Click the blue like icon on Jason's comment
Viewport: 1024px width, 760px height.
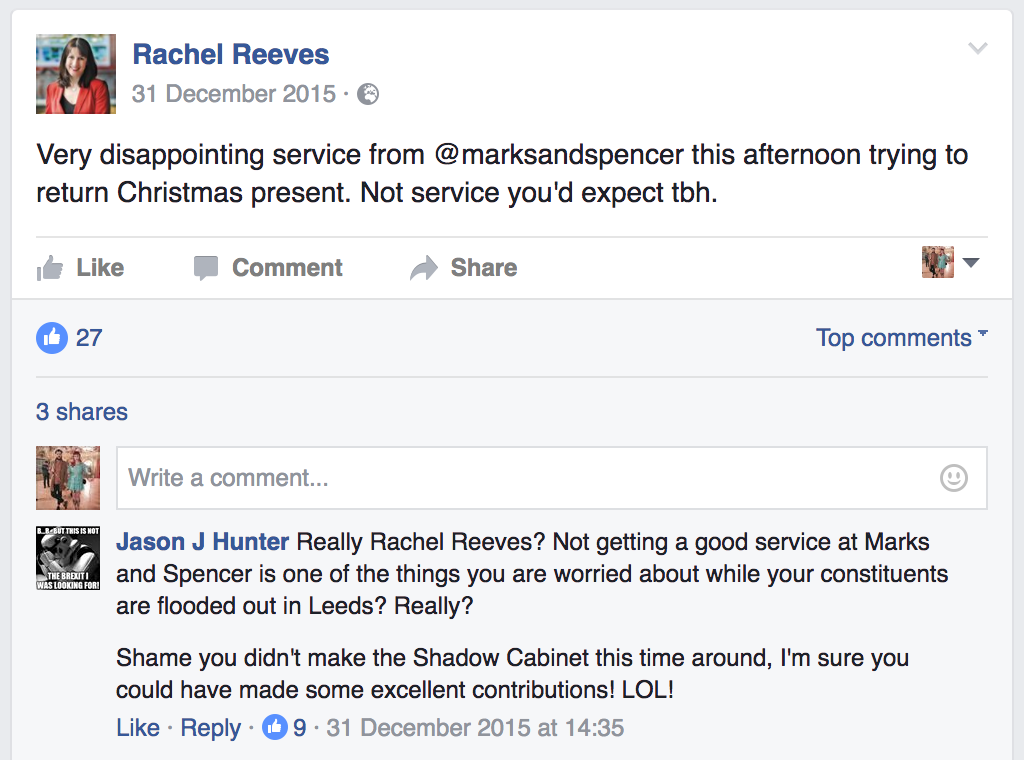[275, 727]
